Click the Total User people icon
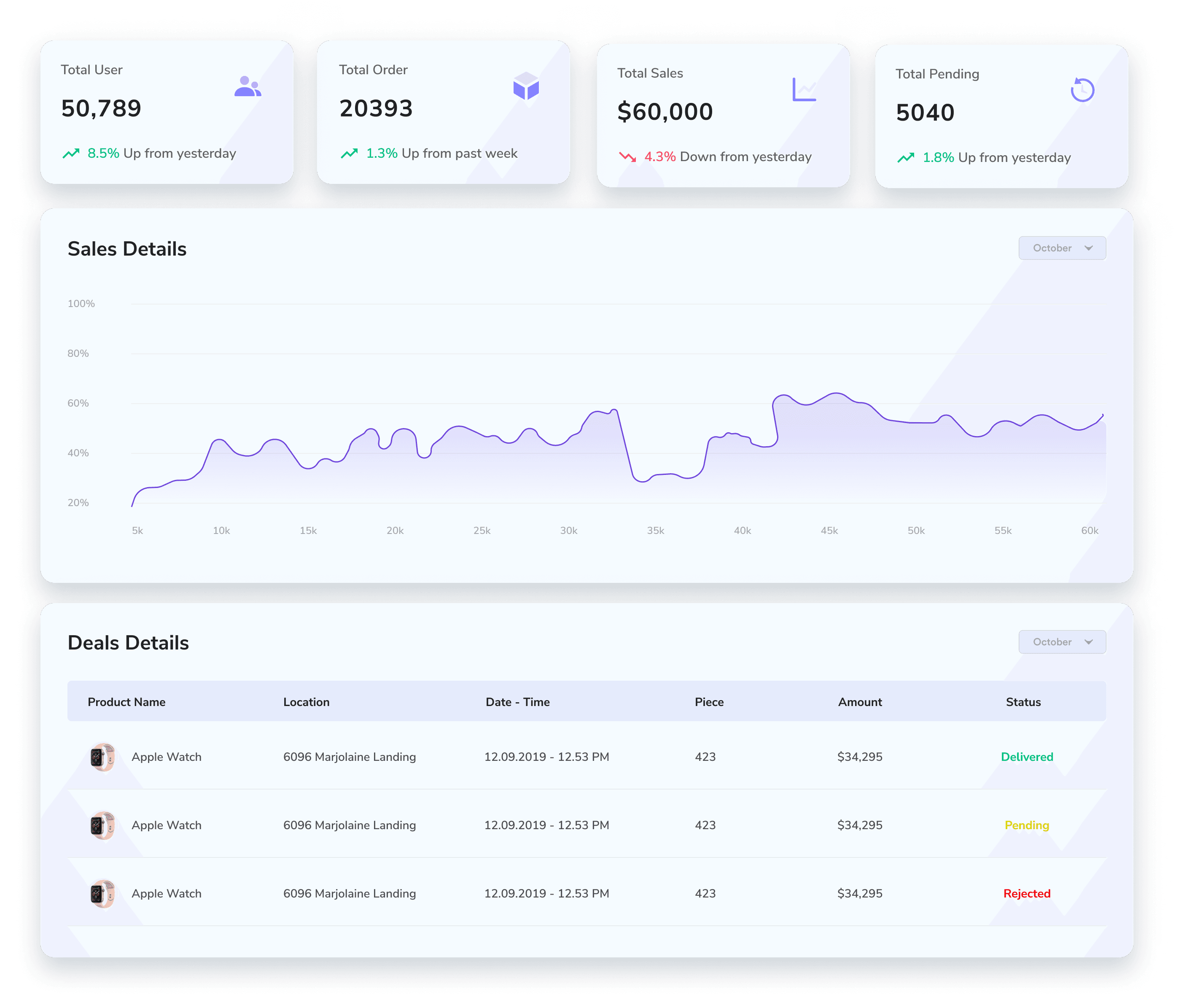This screenshot has width=1184, height=1008. click(248, 87)
